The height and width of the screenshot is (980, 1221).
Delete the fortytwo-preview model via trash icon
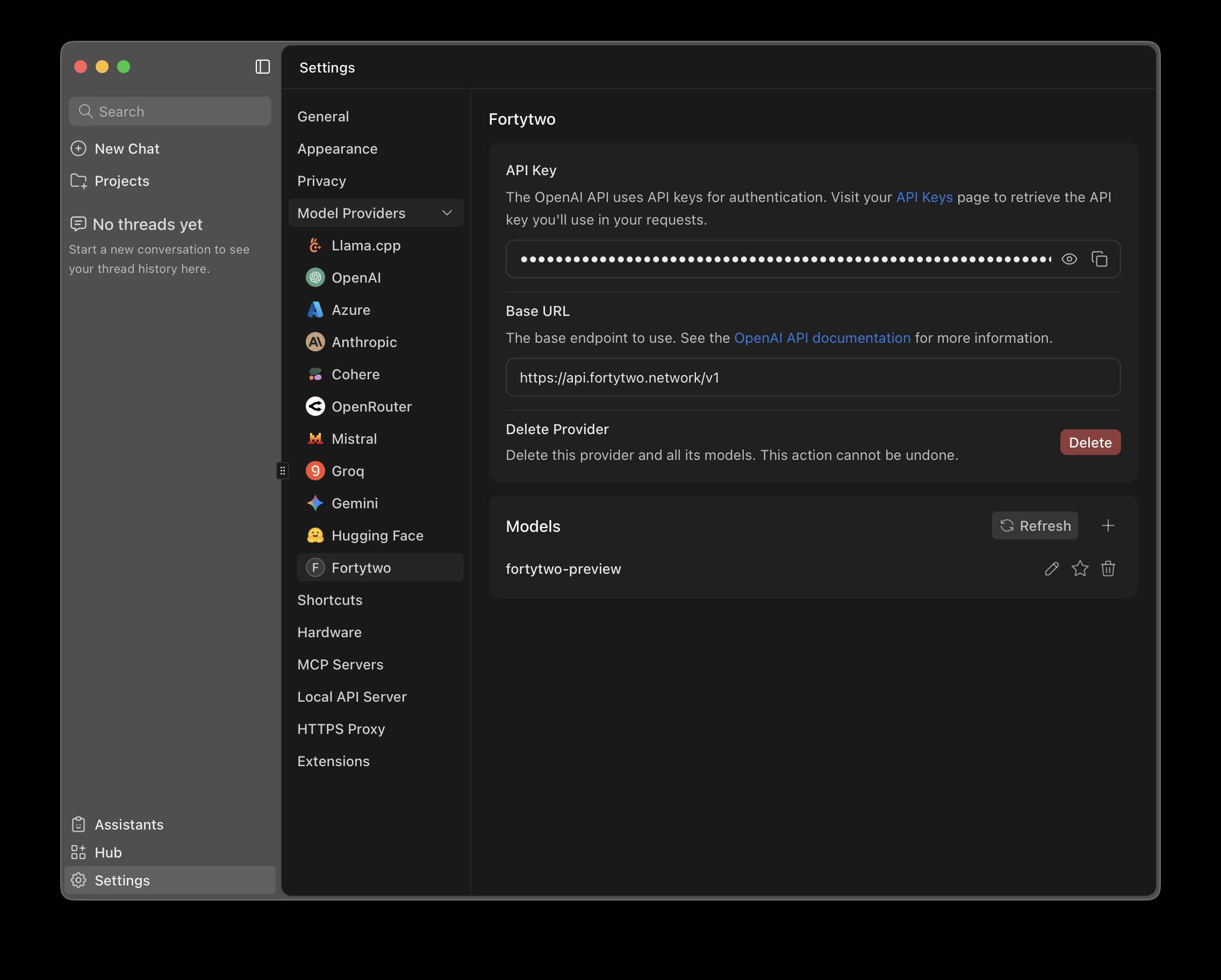1108,569
